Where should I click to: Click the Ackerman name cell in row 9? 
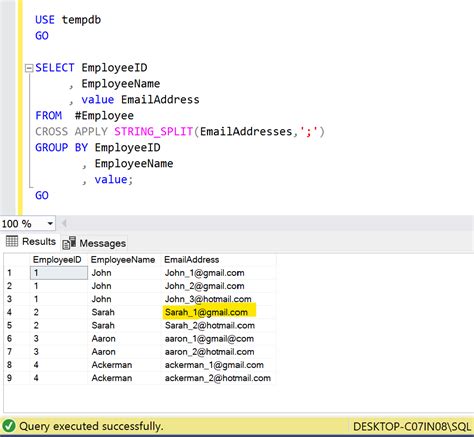click(x=125, y=378)
